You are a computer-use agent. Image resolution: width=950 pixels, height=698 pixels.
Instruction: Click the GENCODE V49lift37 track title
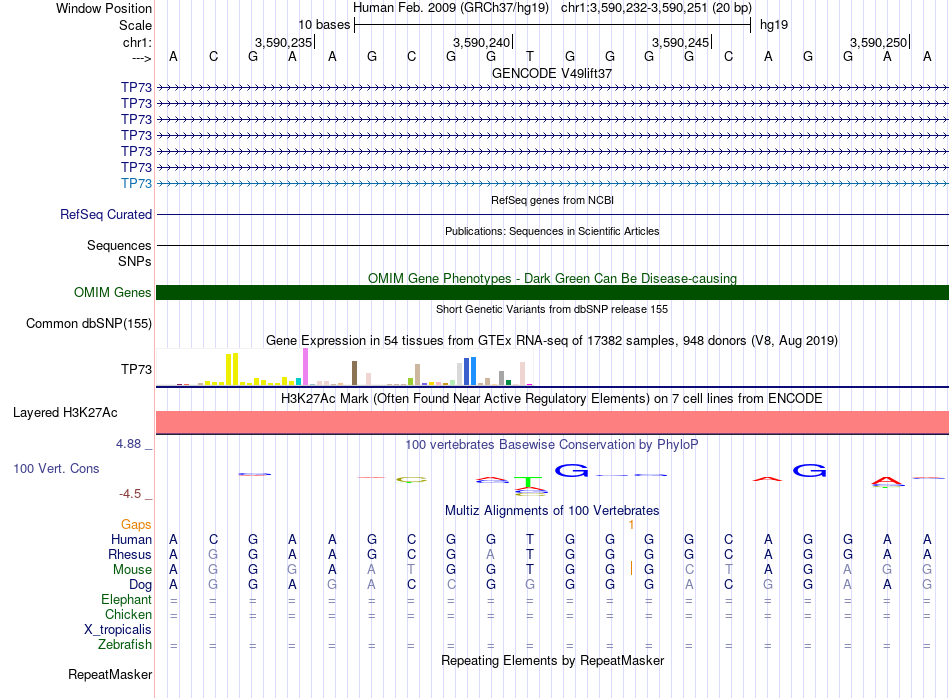coord(552,73)
